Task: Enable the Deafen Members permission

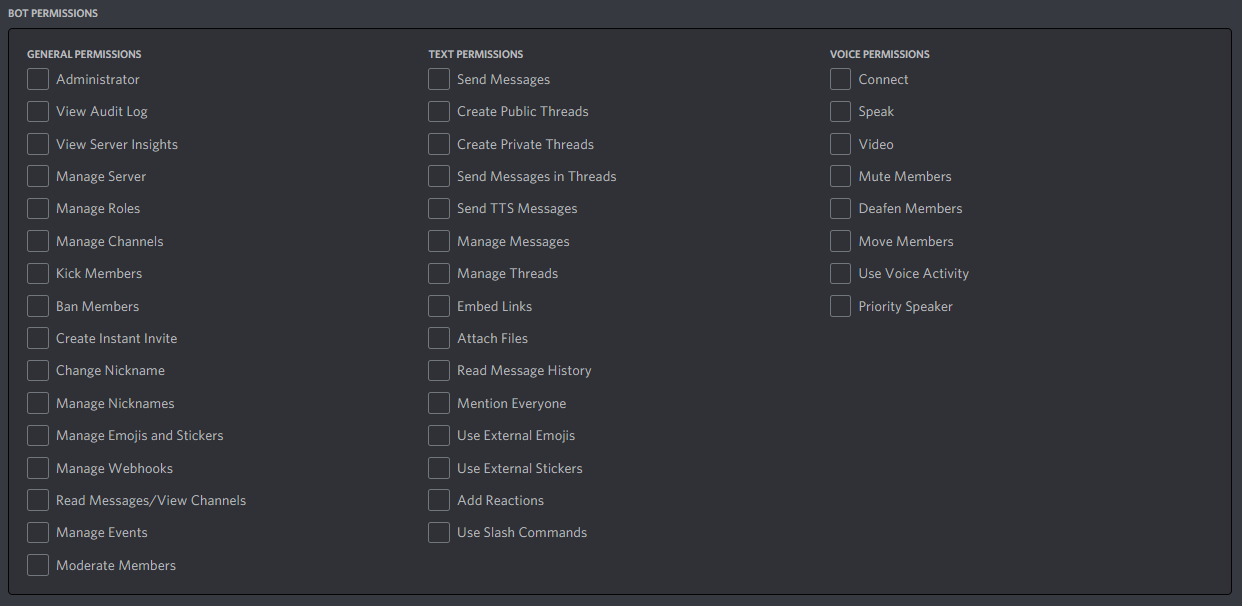Action: coord(840,208)
